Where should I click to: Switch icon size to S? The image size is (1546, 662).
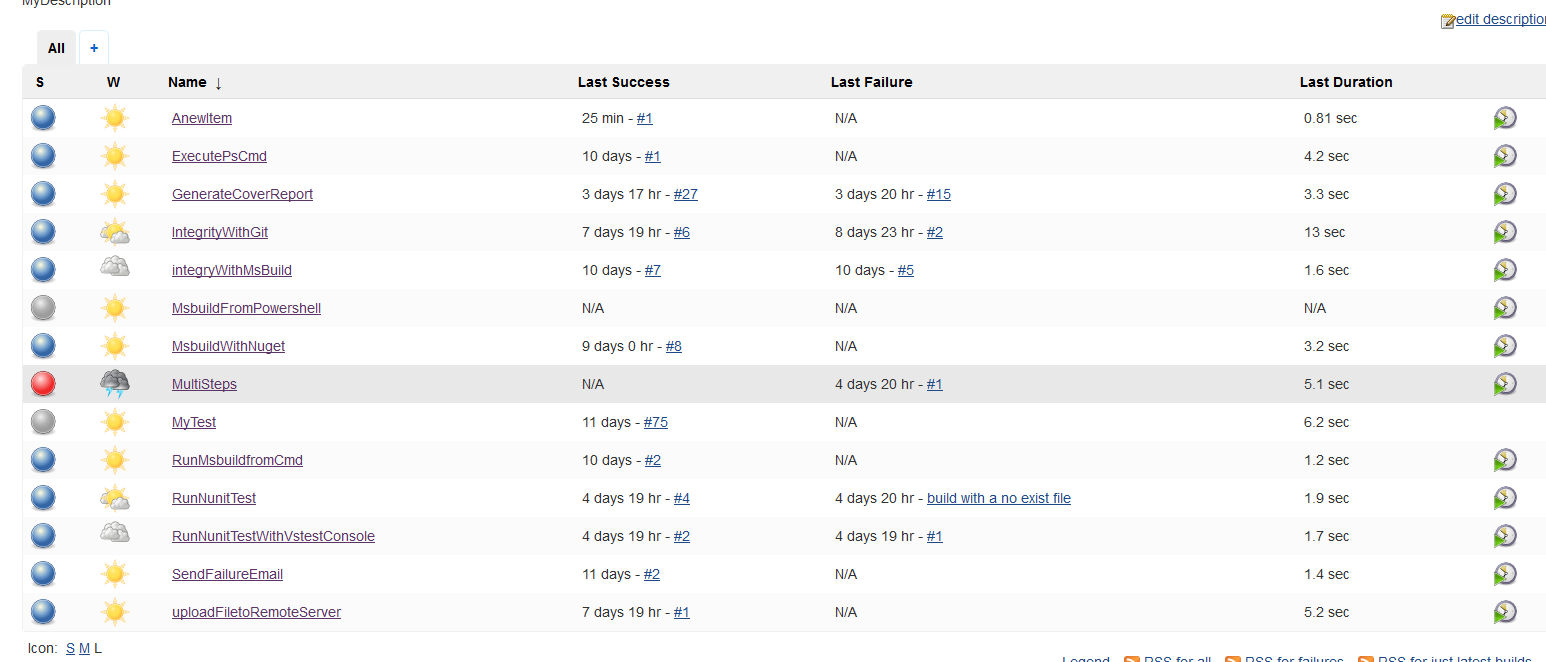[x=70, y=648]
